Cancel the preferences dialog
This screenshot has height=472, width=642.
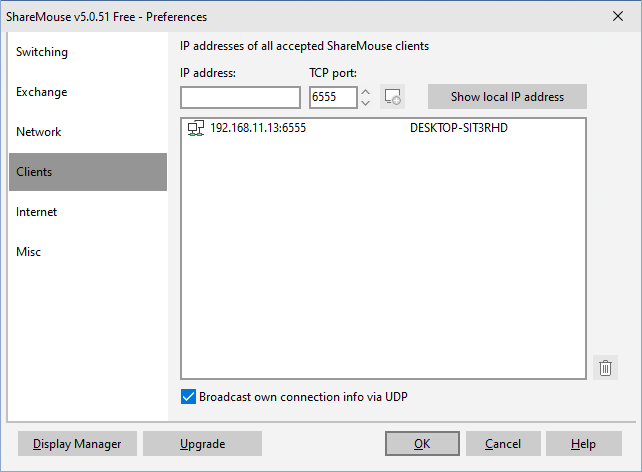tap(503, 443)
